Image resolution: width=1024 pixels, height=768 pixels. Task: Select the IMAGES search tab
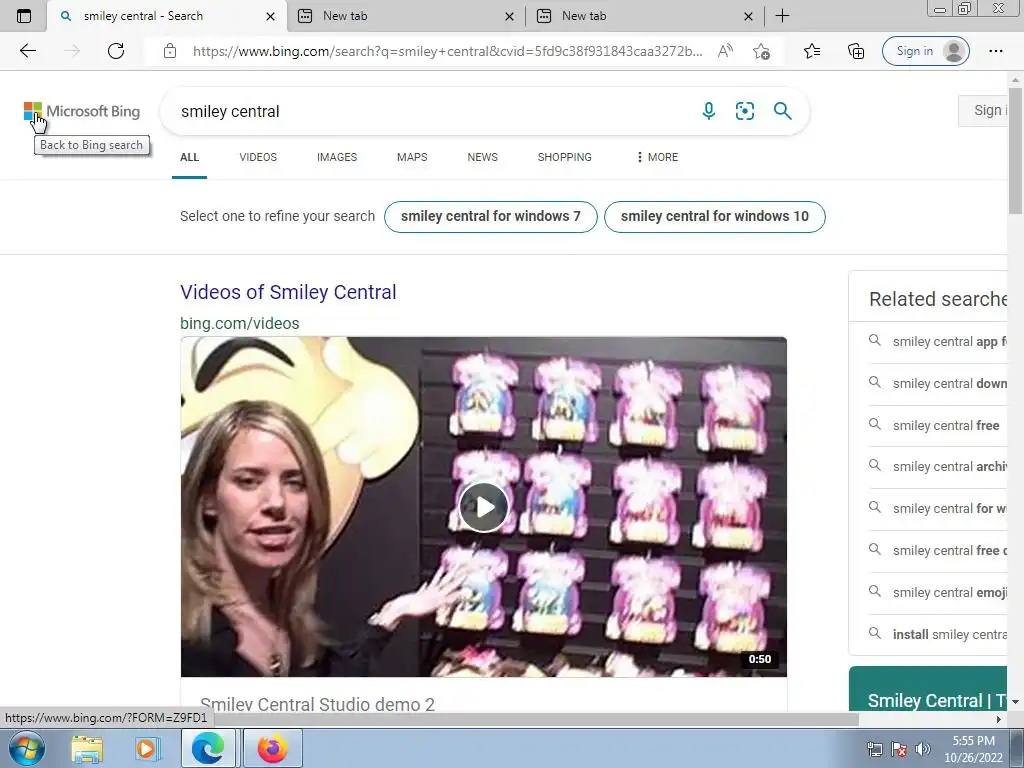coord(337,157)
